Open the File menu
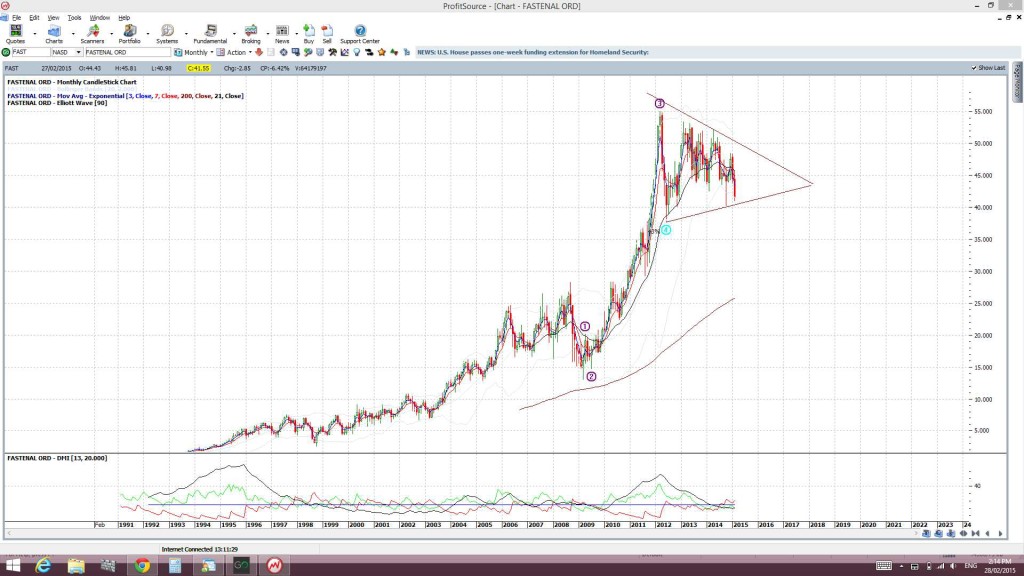 click(16, 18)
